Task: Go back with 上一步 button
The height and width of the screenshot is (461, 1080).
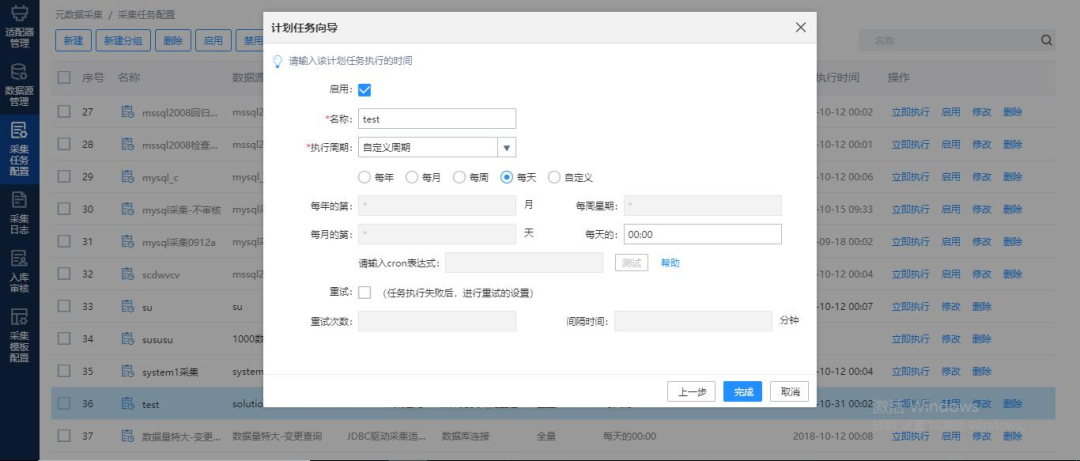Action: pos(691,392)
